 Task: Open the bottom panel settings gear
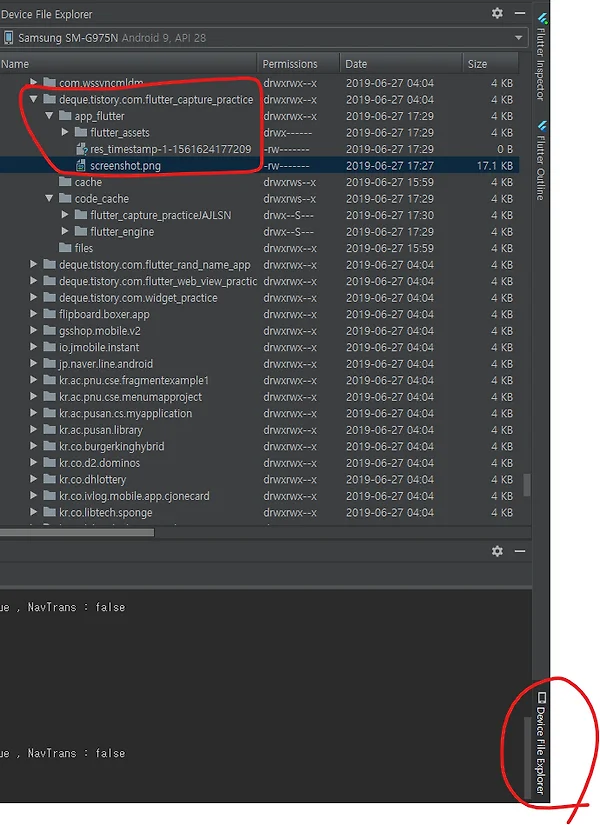[497, 551]
